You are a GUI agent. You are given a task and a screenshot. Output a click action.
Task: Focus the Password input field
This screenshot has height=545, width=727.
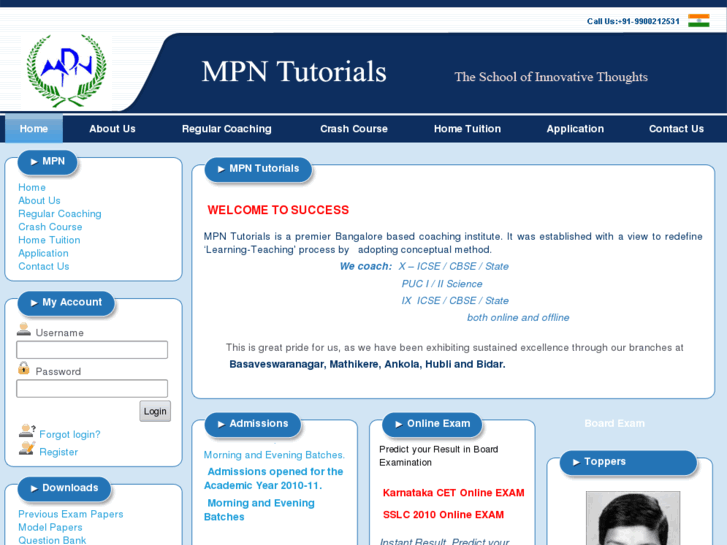tap(92, 388)
